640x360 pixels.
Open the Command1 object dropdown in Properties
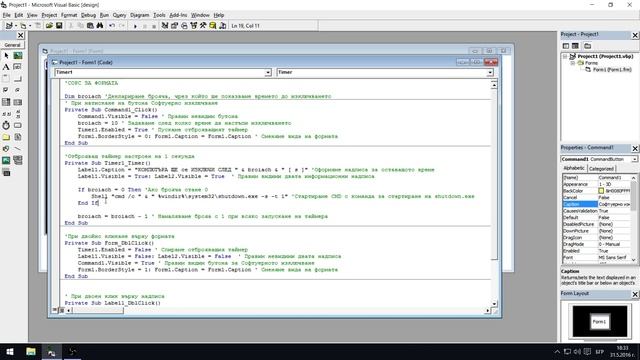[x=635, y=159]
